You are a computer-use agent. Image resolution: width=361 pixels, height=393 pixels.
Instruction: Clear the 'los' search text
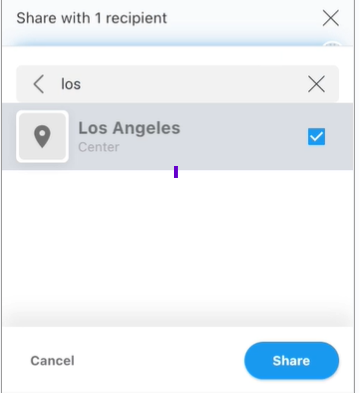point(316,84)
